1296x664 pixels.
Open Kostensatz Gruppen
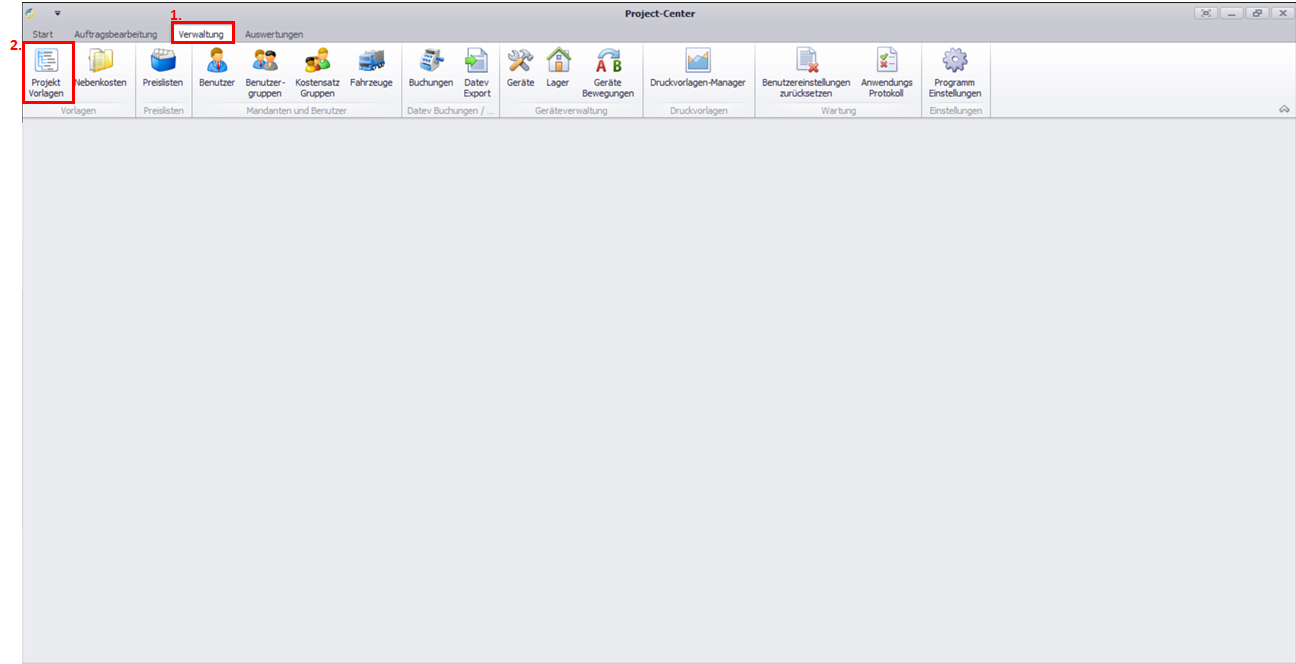tap(317, 62)
